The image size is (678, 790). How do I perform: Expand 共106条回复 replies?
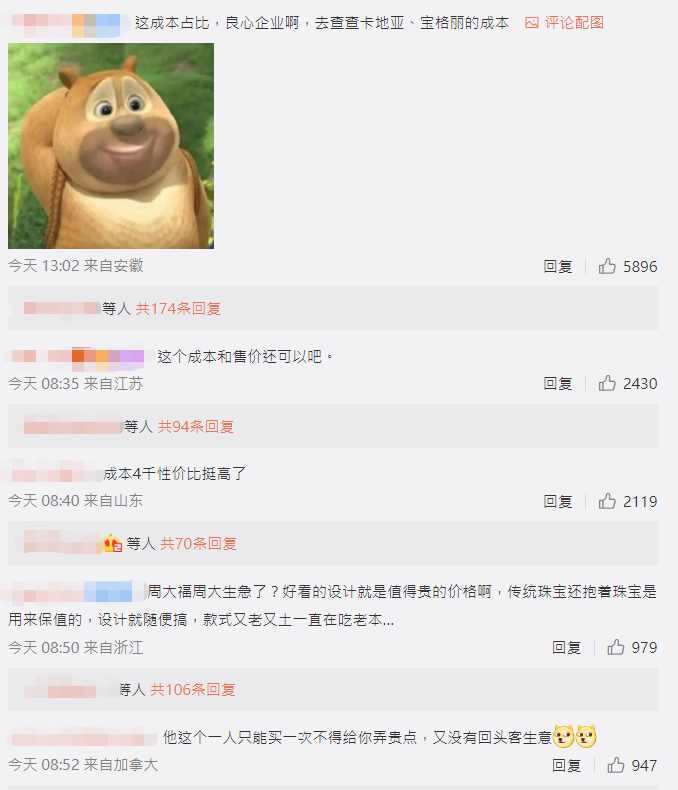193,689
